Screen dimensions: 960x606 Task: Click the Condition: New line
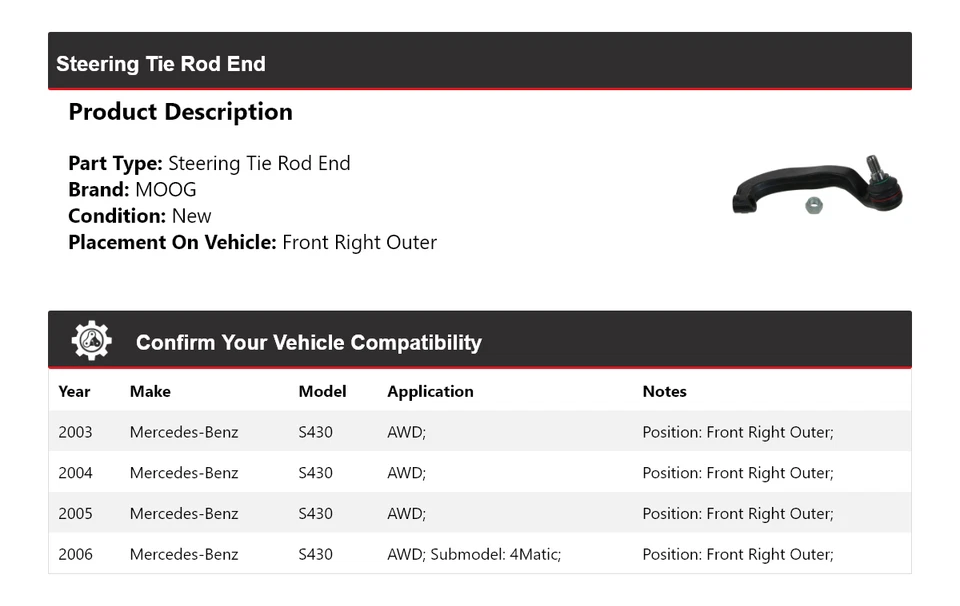coord(140,216)
